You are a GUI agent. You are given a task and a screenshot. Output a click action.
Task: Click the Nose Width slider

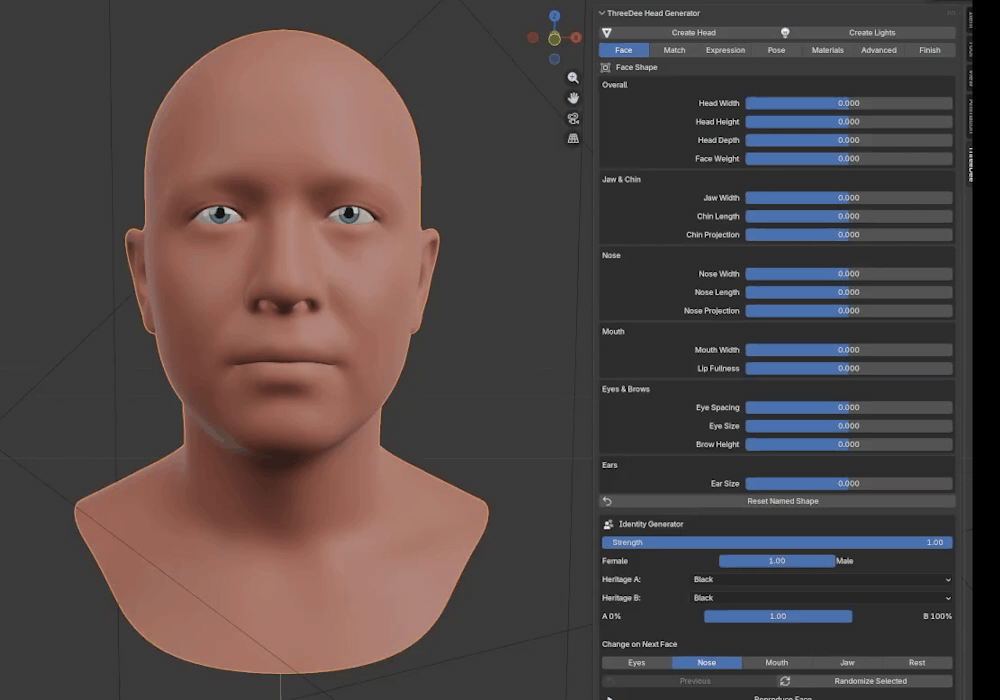849,273
